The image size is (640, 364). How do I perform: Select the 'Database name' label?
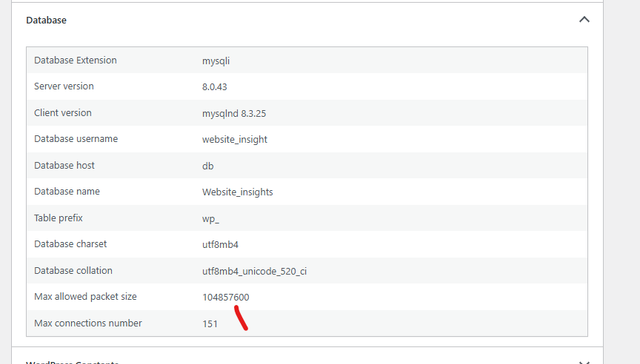[67, 191]
